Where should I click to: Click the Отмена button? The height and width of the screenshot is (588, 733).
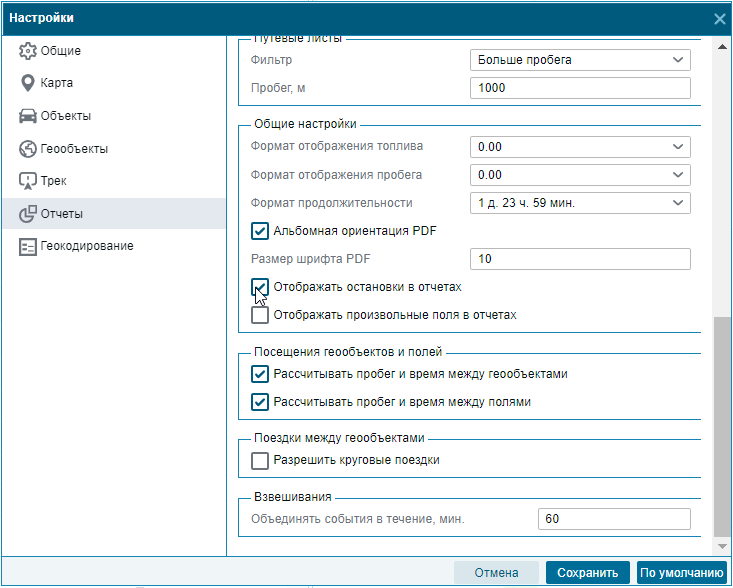[x=496, y=573]
